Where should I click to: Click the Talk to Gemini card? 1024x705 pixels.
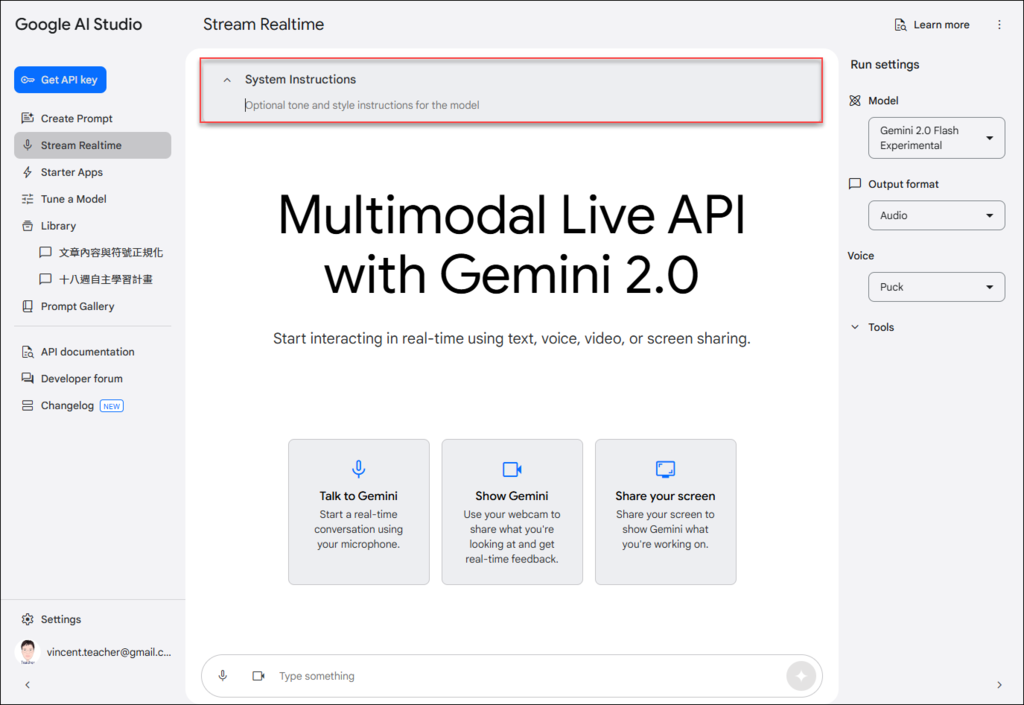coord(359,512)
